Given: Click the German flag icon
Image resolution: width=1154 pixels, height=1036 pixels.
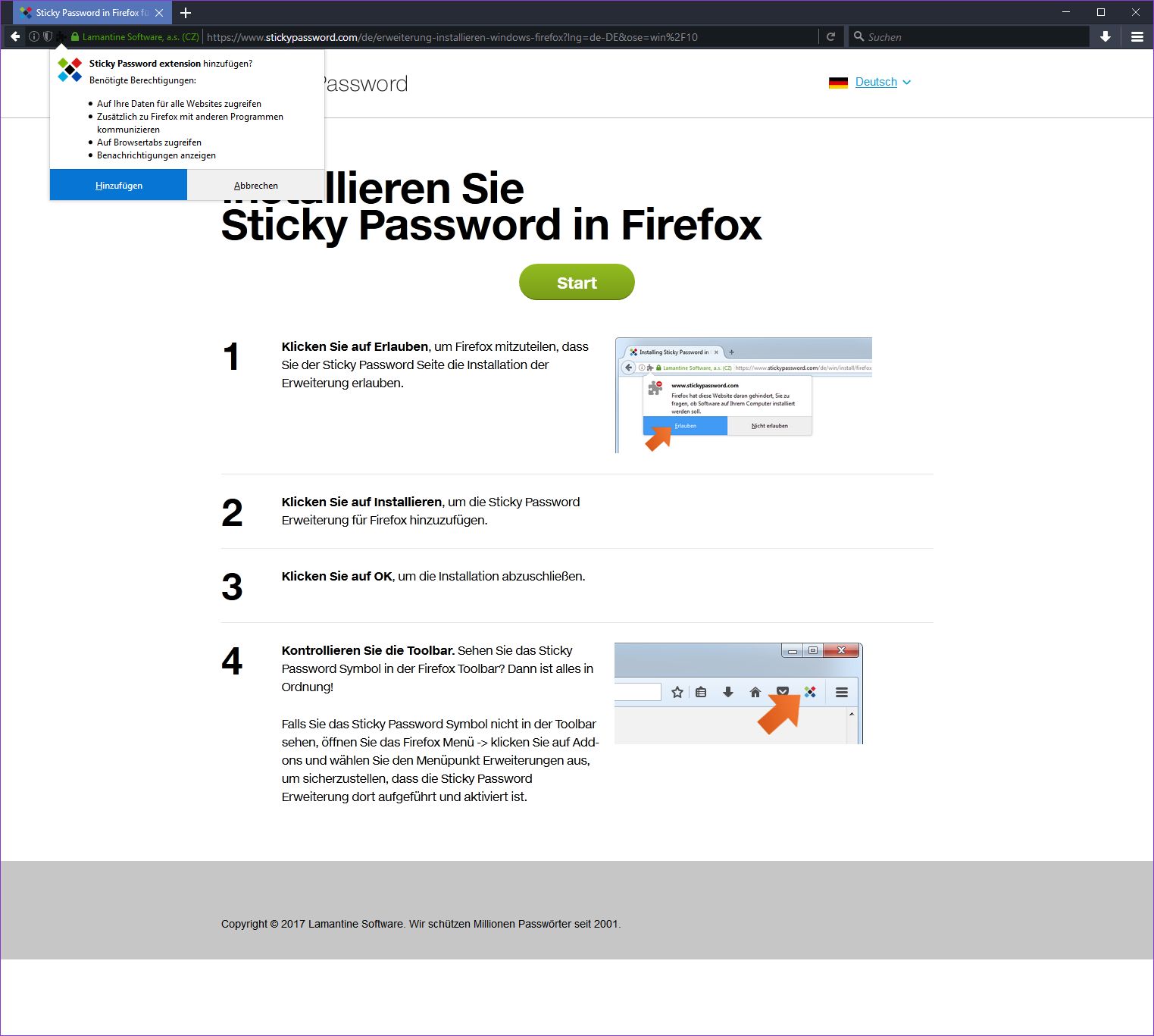Looking at the screenshot, I should (838, 83).
